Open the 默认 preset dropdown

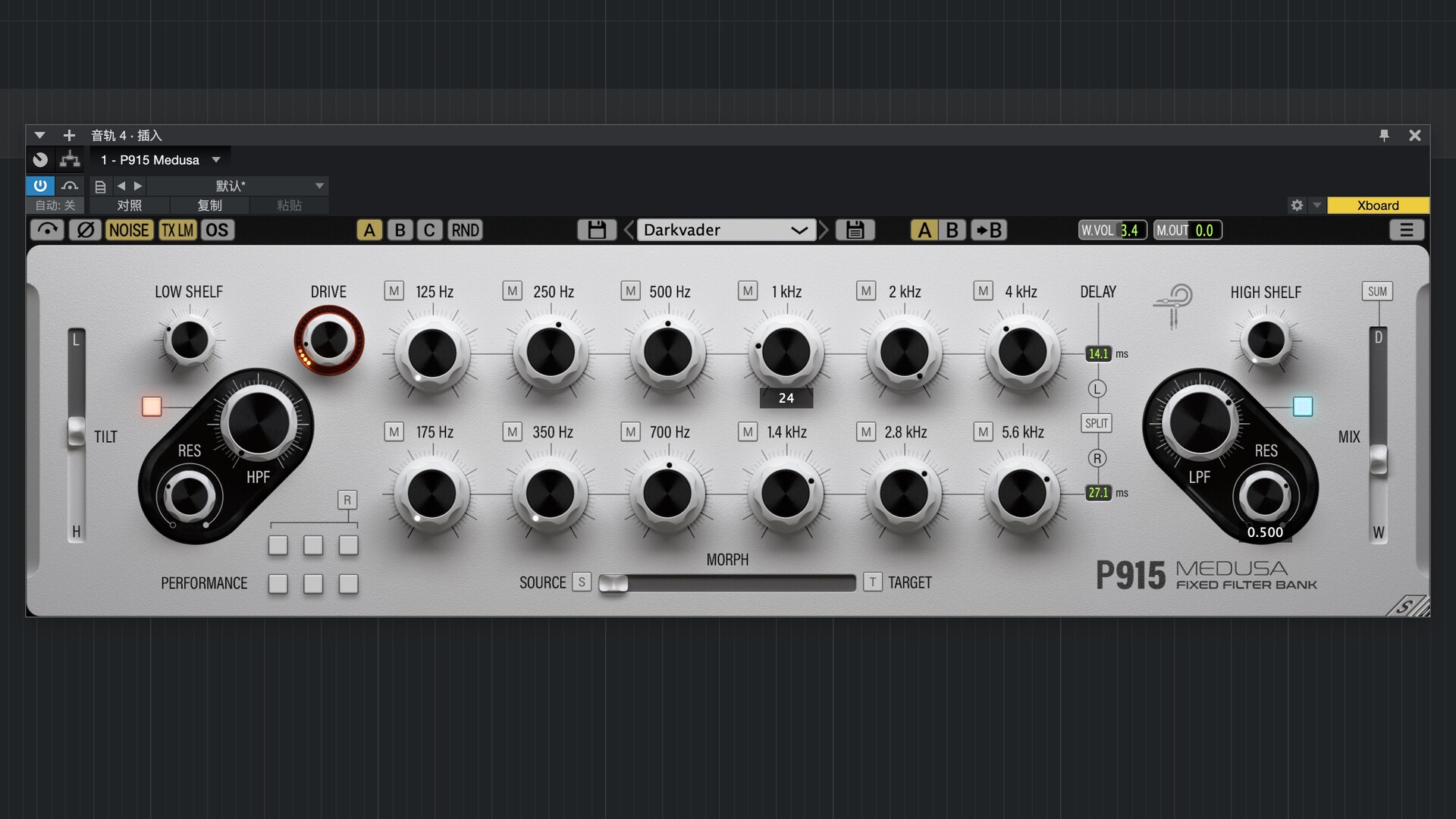(319, 186)
